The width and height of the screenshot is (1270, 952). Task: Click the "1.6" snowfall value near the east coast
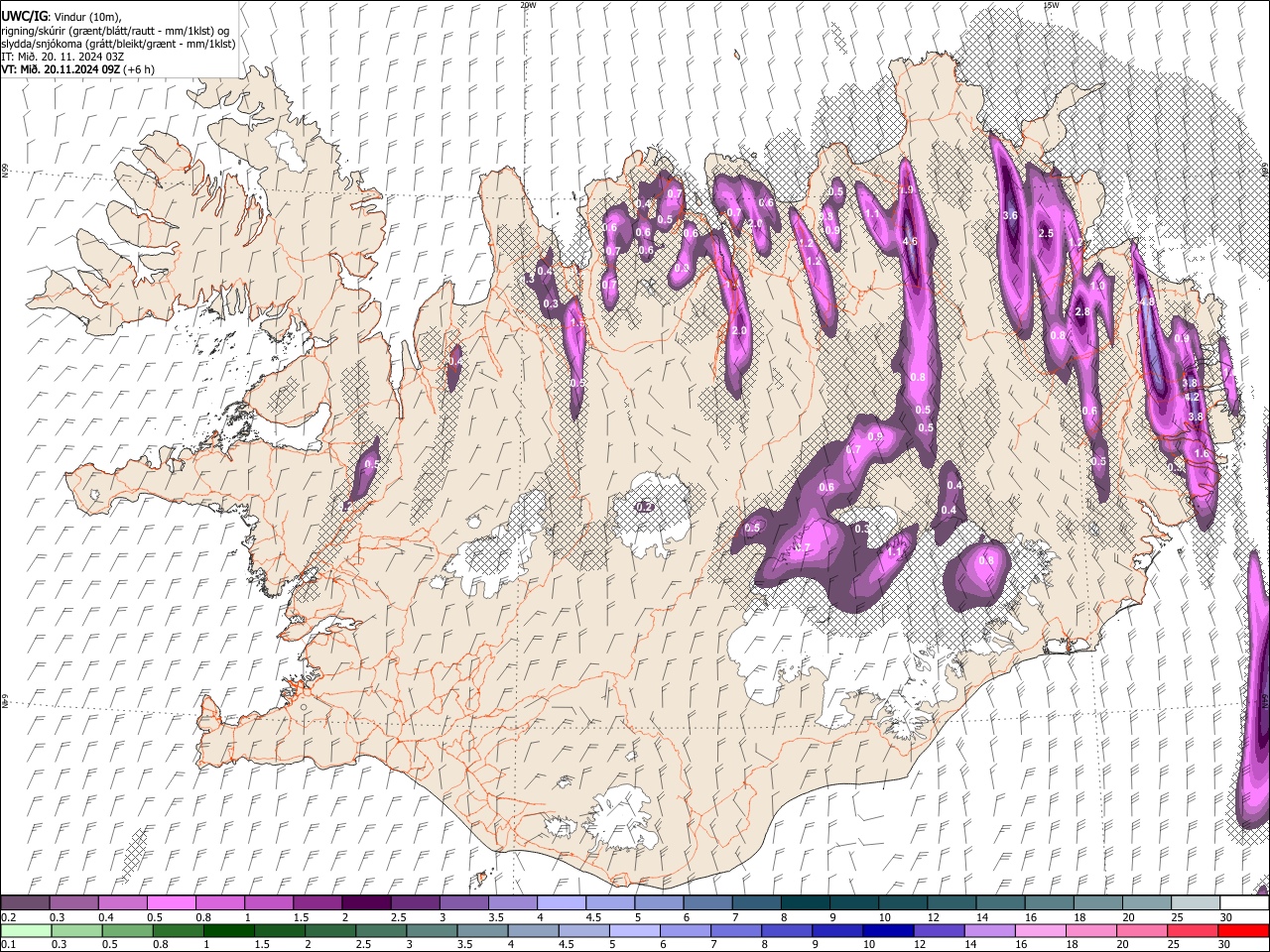(x=1202, y=453)
